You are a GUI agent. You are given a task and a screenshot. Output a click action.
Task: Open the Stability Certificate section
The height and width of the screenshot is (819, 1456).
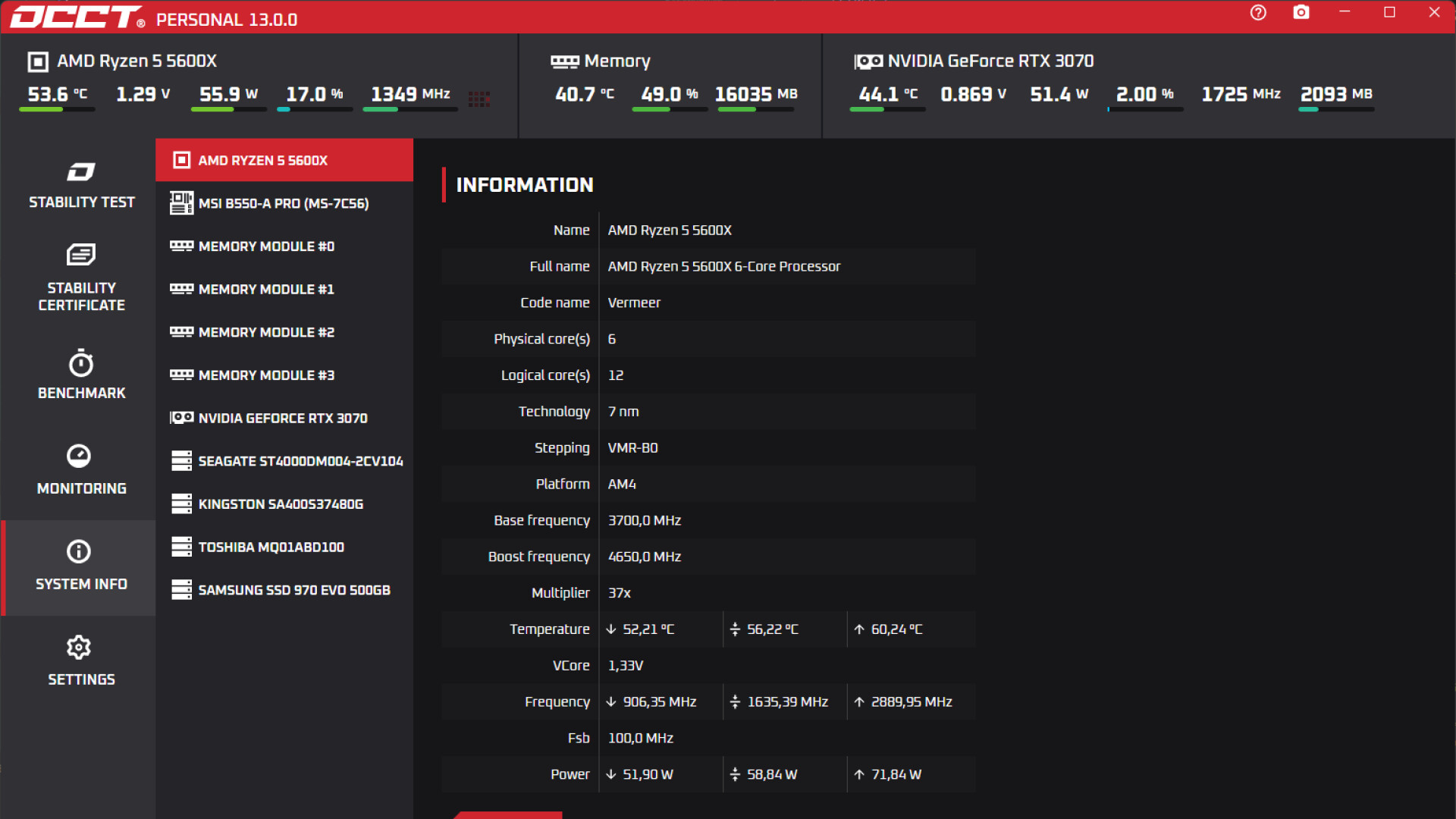pyautogui.click(x=81, y=277)
